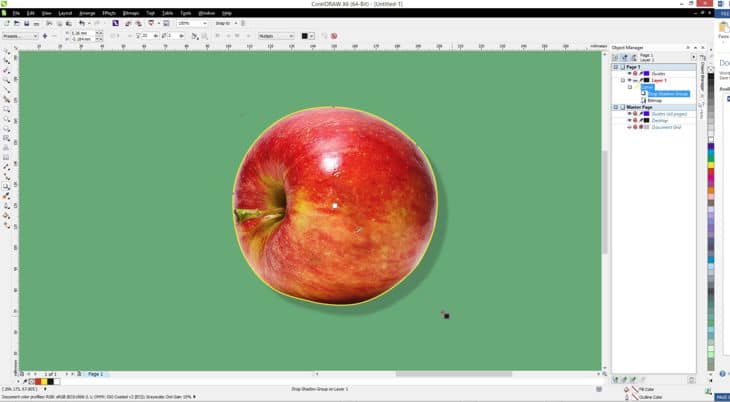Select the Shape tool in toolbox
730x402 pixels.
[7, 61]
